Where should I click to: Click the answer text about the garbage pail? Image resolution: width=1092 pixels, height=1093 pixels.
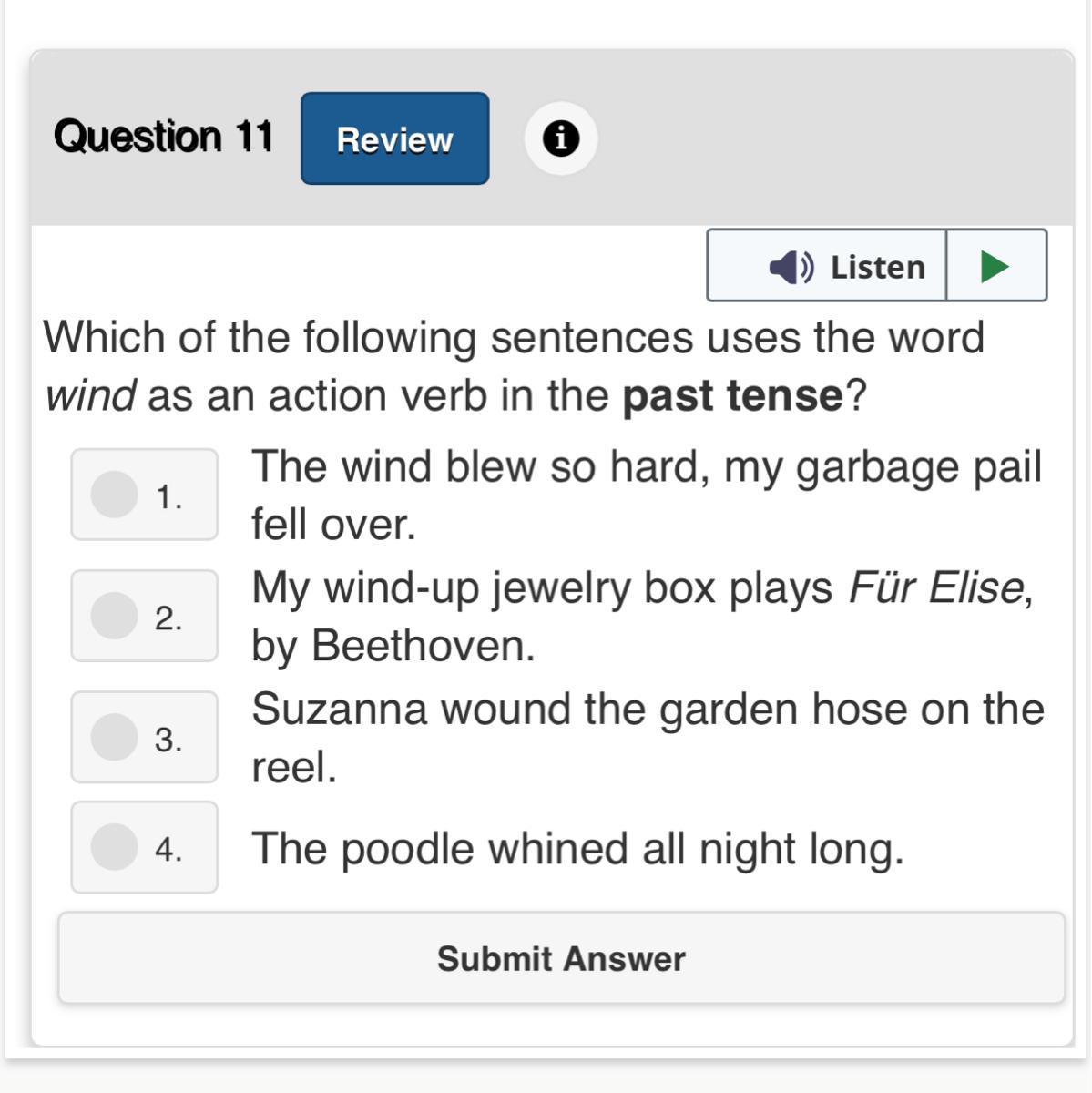(646, 495)
